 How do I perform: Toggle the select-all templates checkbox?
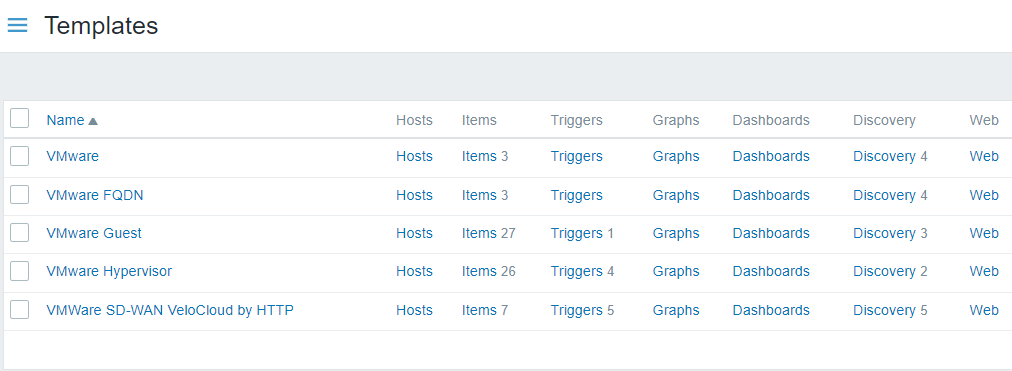[19, 119]
